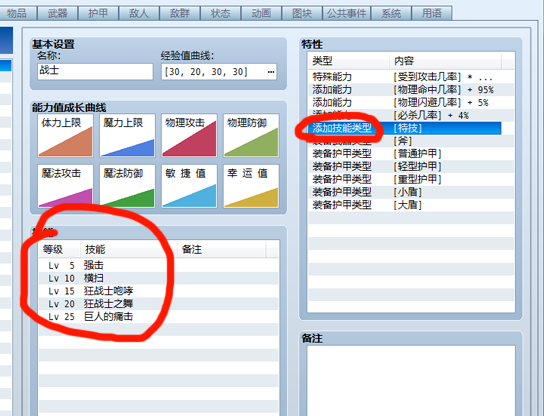Screen dimensions: 544x416
Task: Open the 护甲 tab
Action: click(98, 13)
